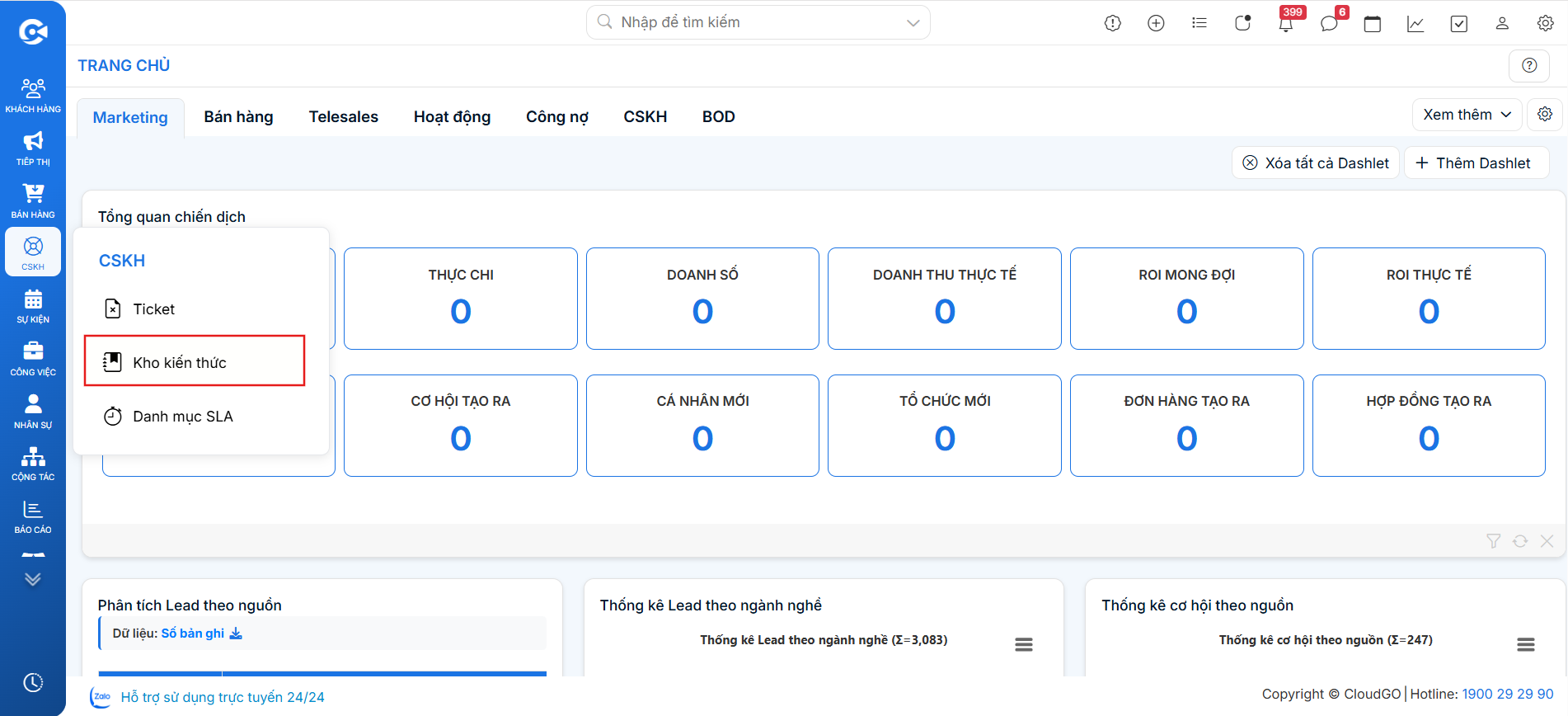Open the list menu icon in top bar
This screenshot has height=716, width=1568.
[1199, 23]
